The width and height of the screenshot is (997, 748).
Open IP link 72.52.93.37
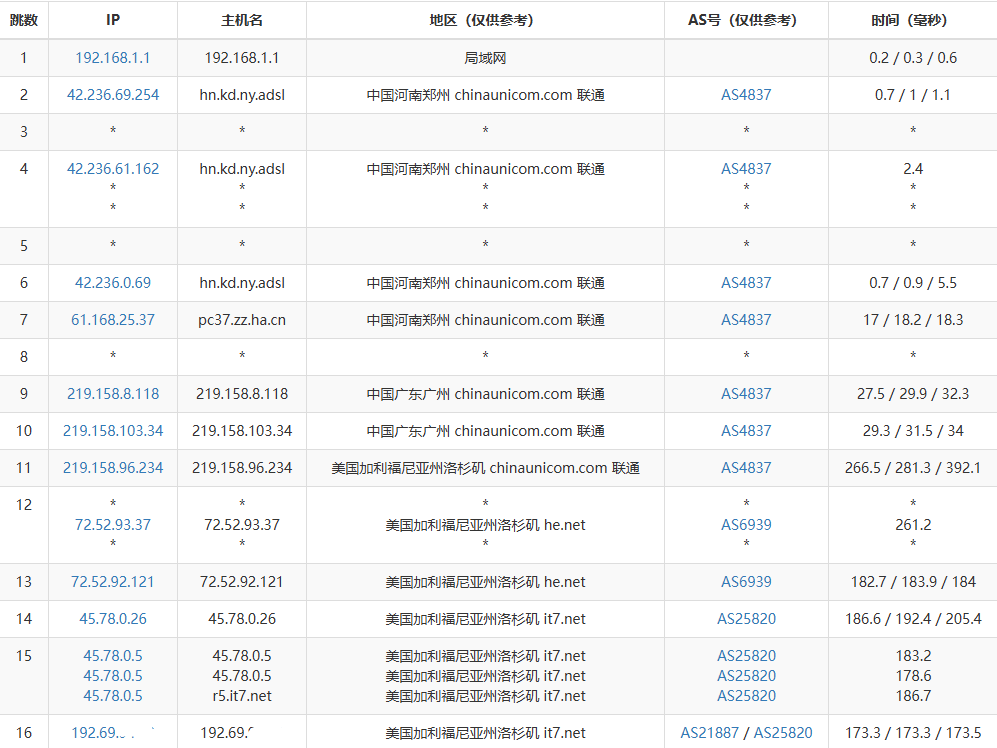113,525
